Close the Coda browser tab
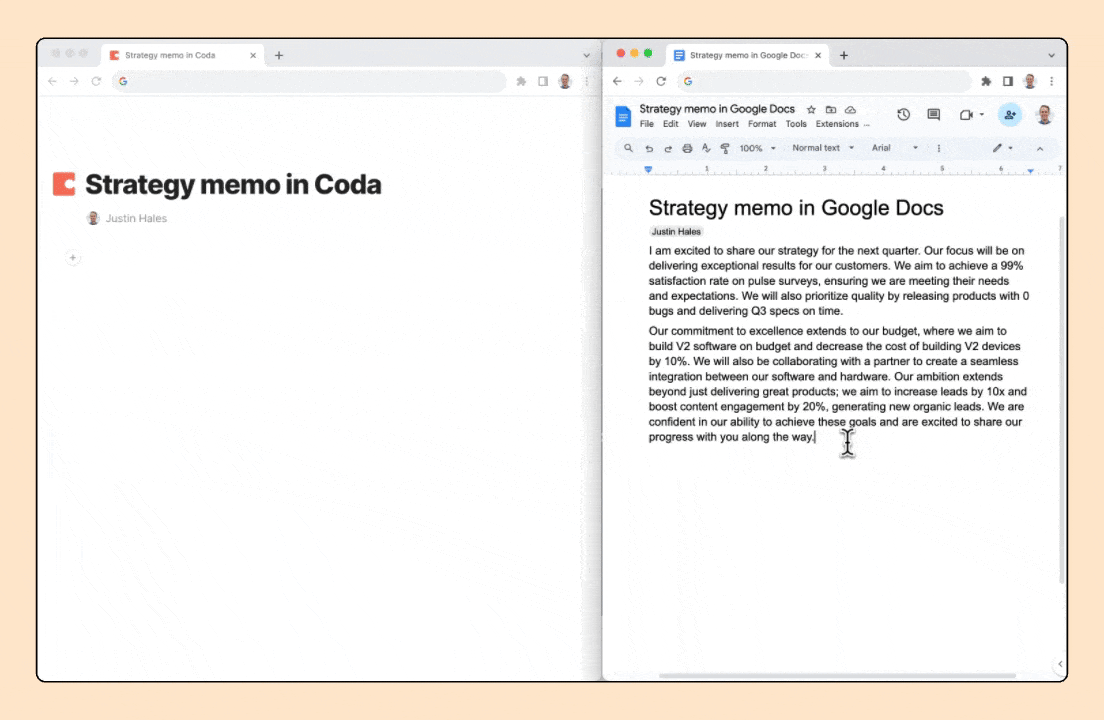The width and height of the screenshot is (1104, 720). point(253,55)
